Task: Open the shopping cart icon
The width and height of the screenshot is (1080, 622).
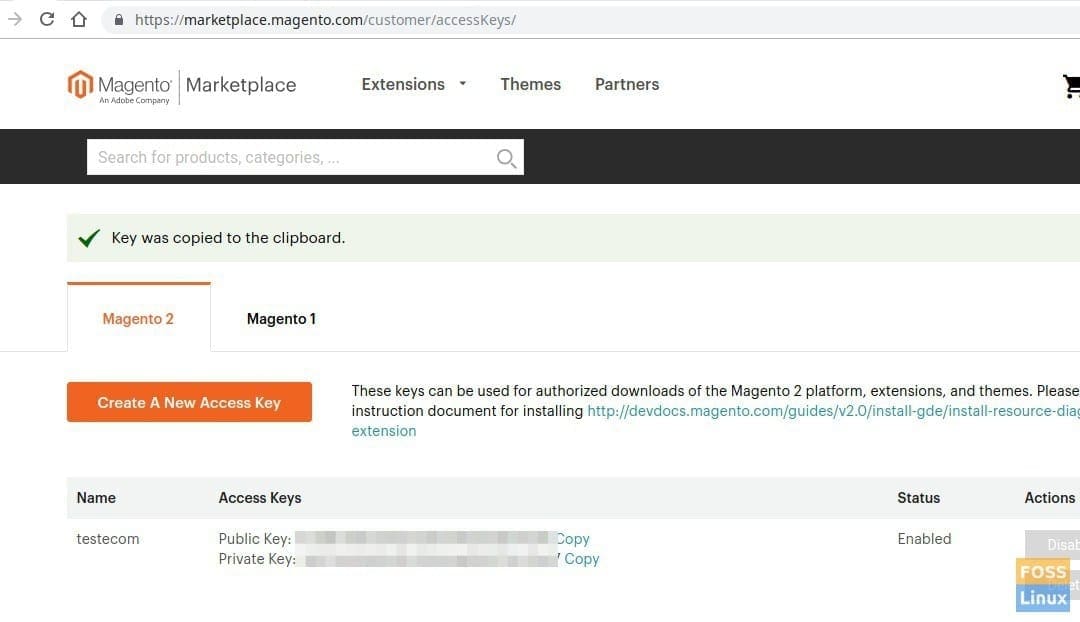Action: [1071, 86]
